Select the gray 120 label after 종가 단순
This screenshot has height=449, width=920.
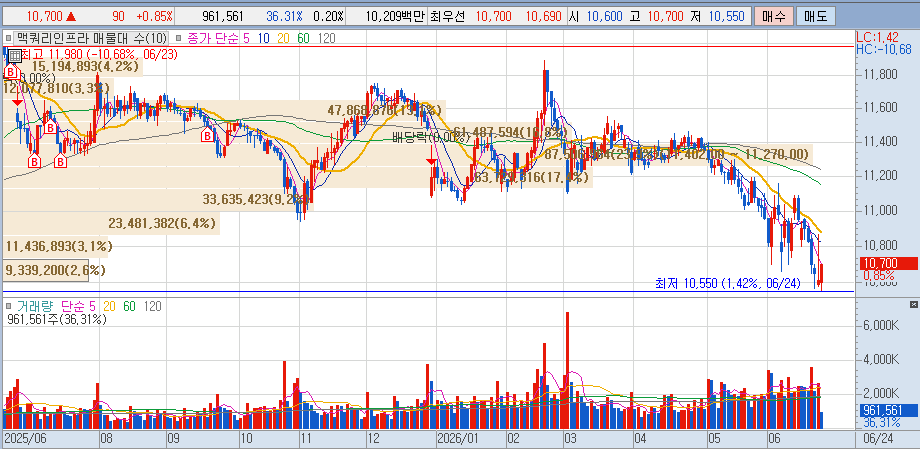[326, 39]
